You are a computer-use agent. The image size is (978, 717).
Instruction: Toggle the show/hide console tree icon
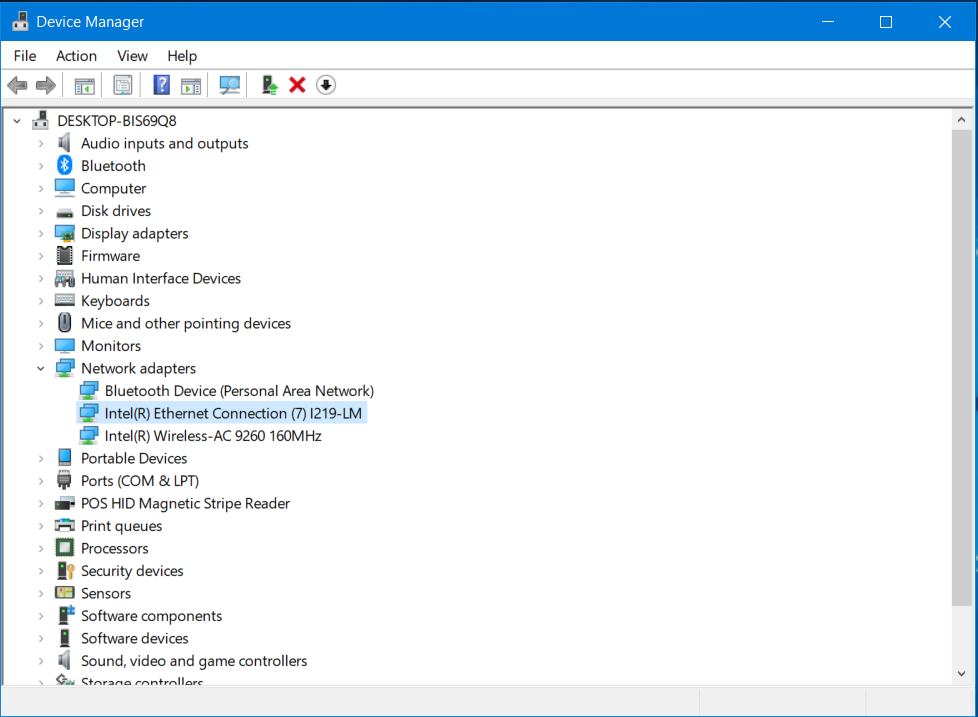coord(84,85)
